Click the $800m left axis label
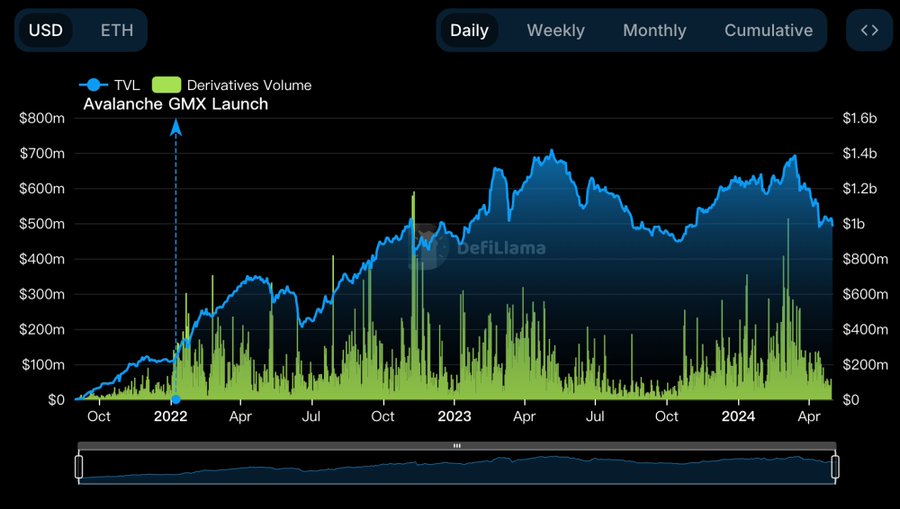 pos(41,118)
